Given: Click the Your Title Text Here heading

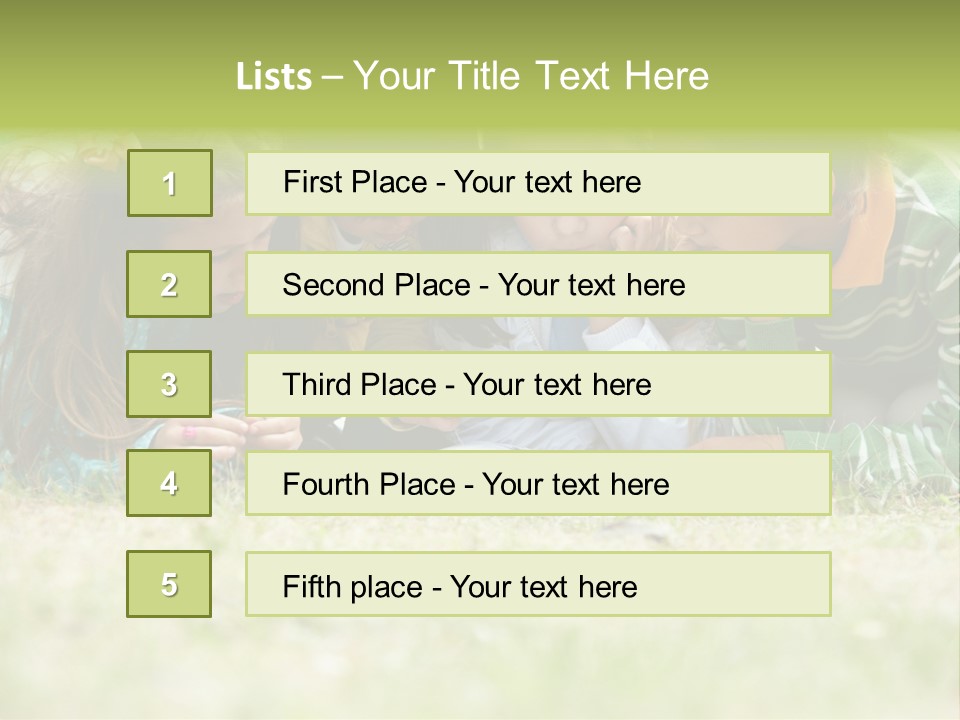Looking at the screenshot, I should click(x=530, y=76).
